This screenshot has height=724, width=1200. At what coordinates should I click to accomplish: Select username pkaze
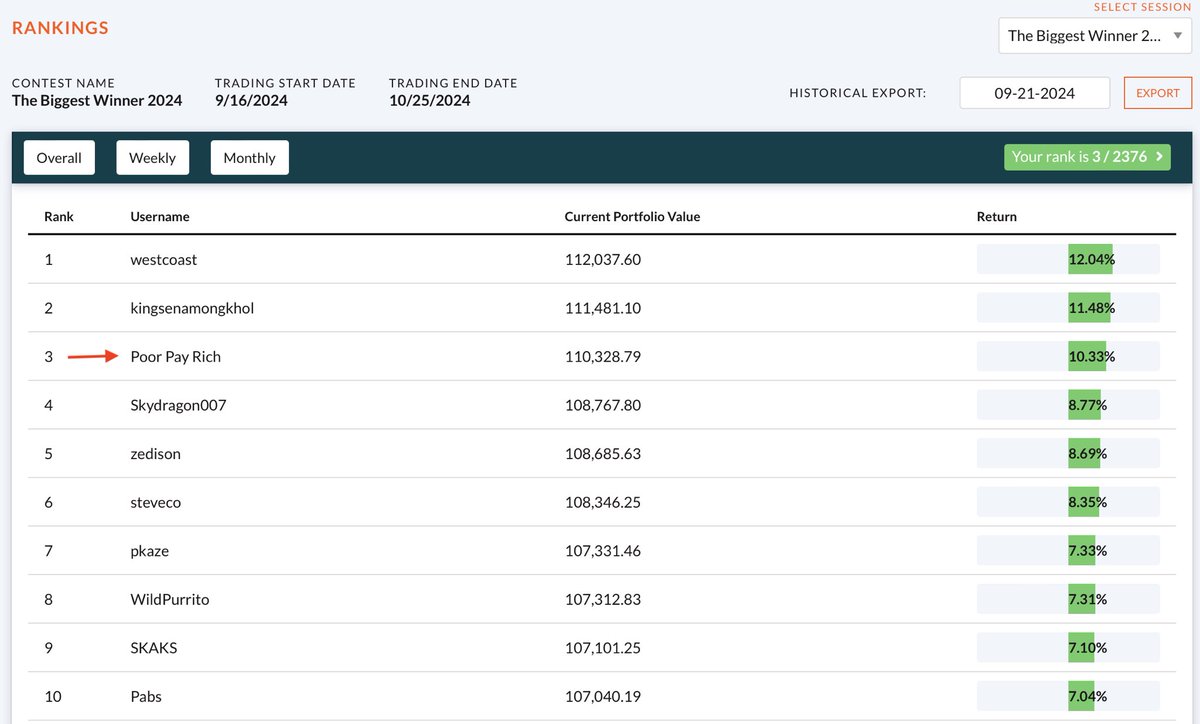coord(149,550)
